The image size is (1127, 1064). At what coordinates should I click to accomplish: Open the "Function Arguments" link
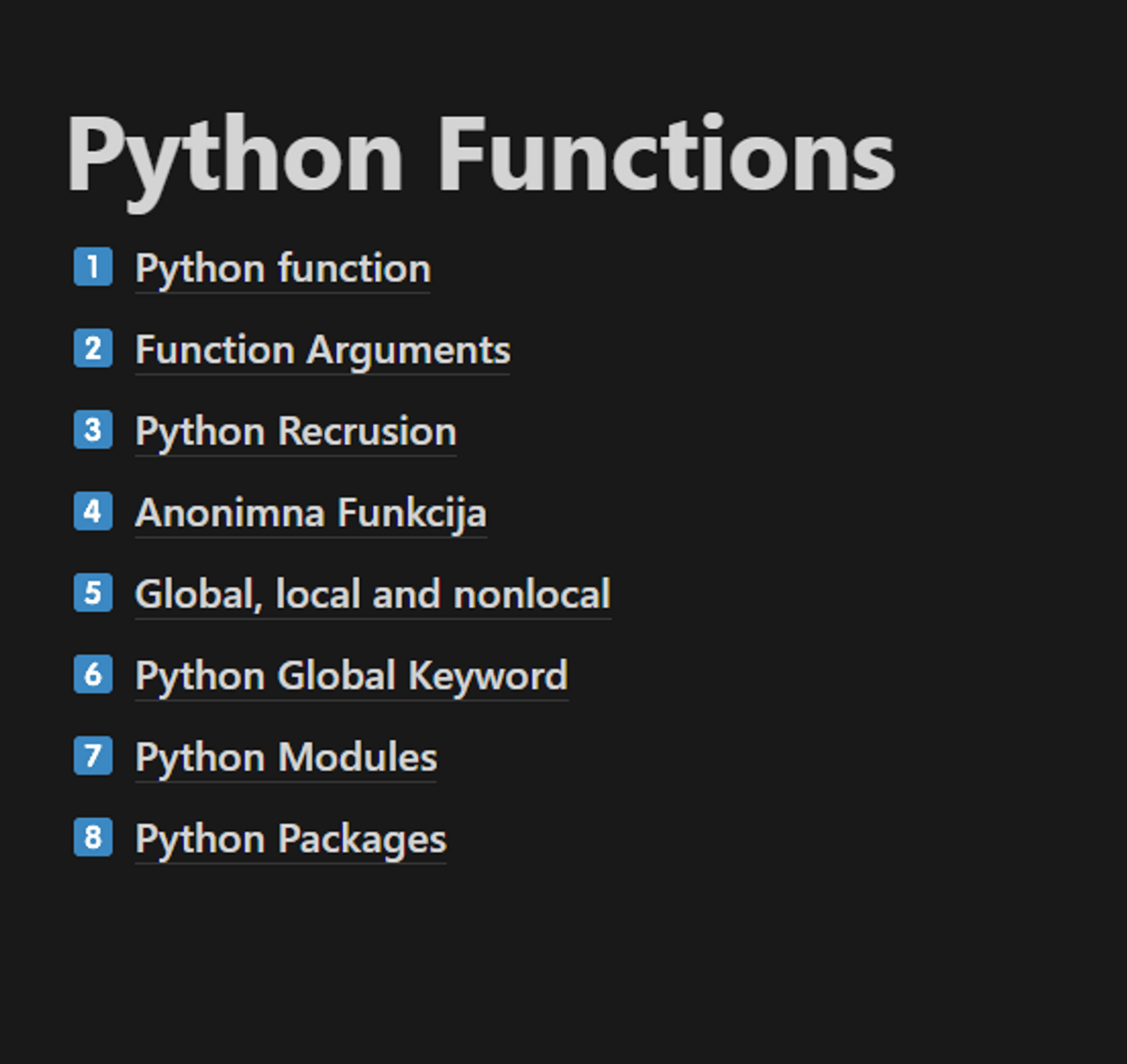(322, 350)
